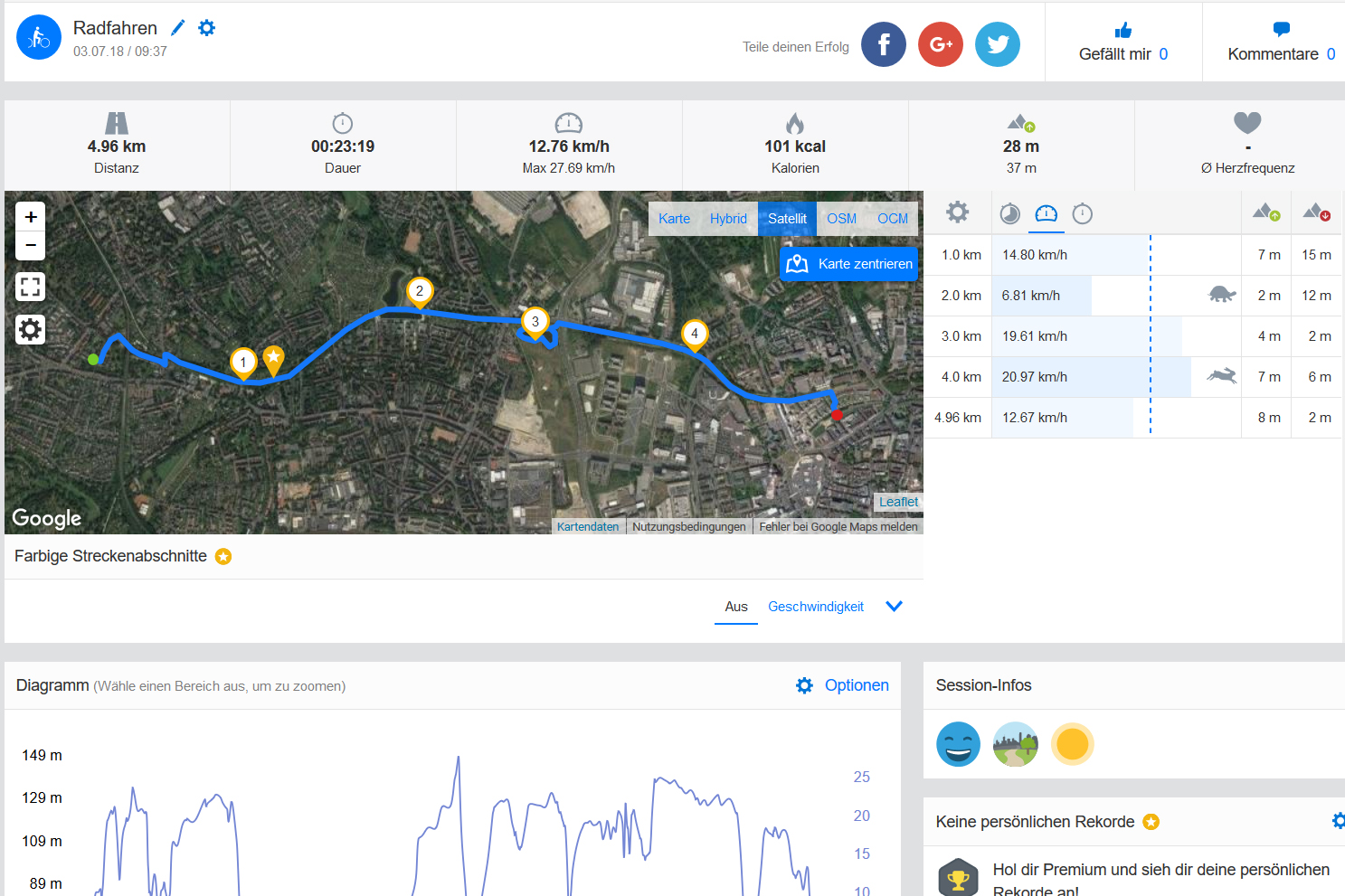Show pace column in splits table
This screenshot has width=1345, height=896.
tap(1009, 214)
